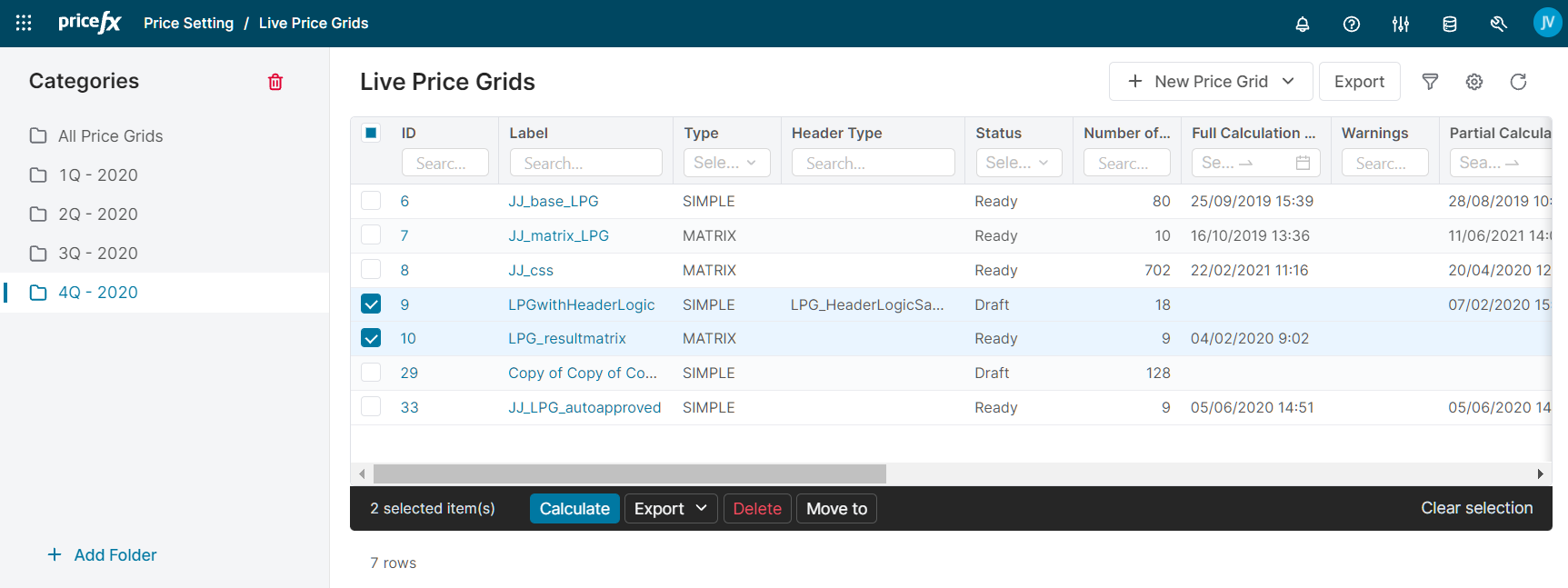Open table settings gear icon
This screenshot has height=588, width=1568.
pos(1474,82)
